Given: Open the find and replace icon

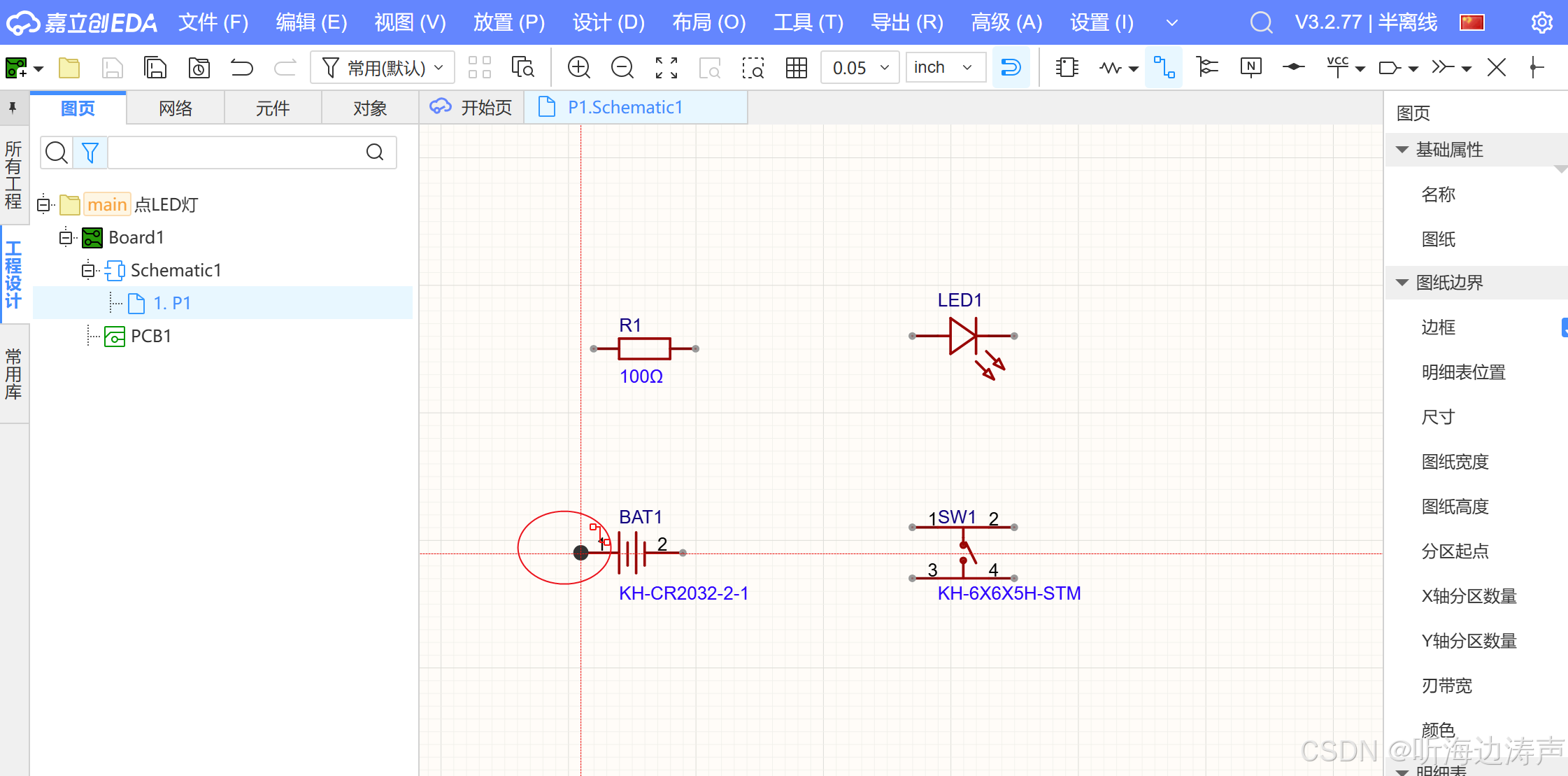Looking at the screenshot, I should pos(522,68).
